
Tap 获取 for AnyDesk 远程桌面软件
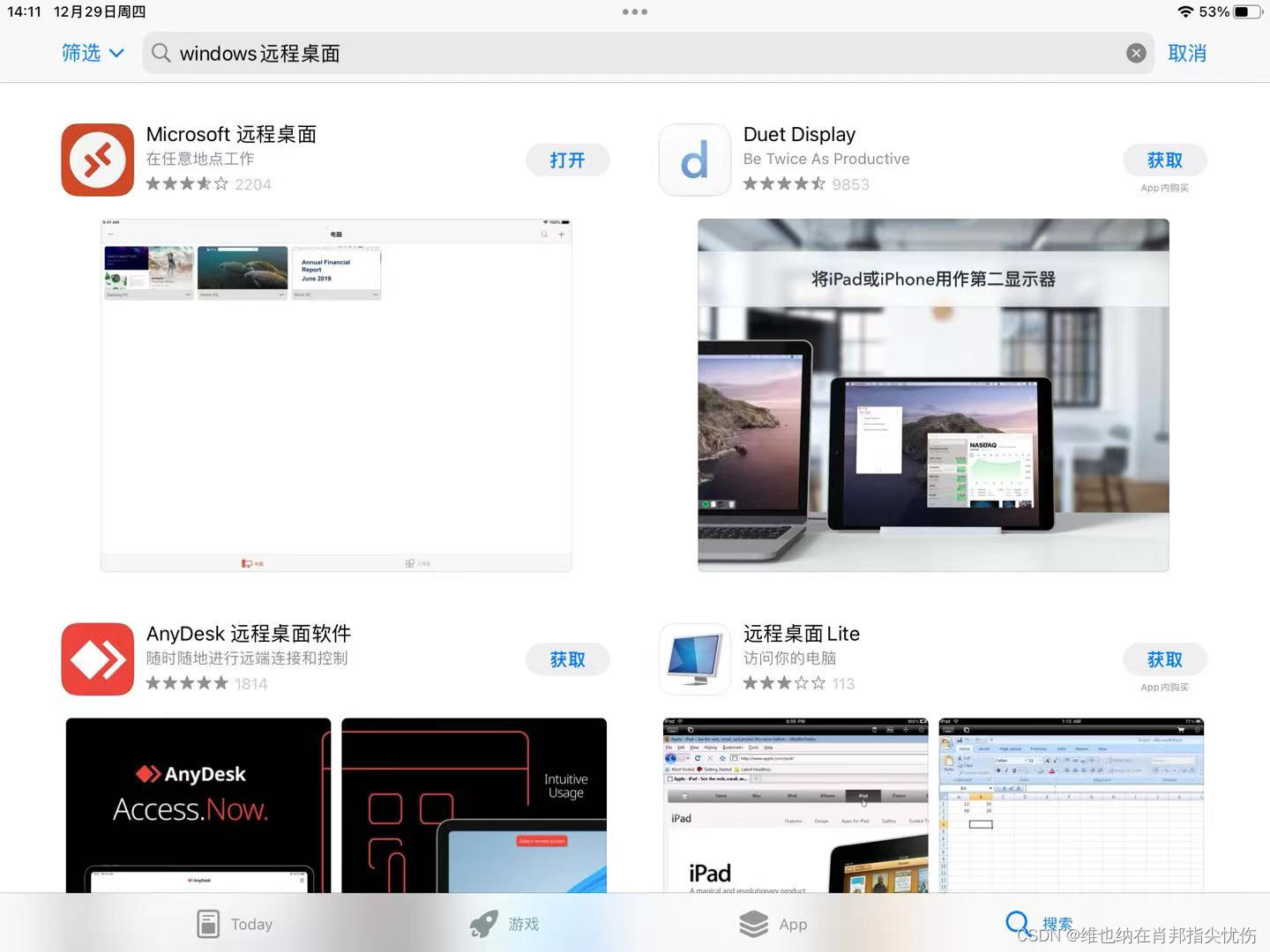coord(567,659)
